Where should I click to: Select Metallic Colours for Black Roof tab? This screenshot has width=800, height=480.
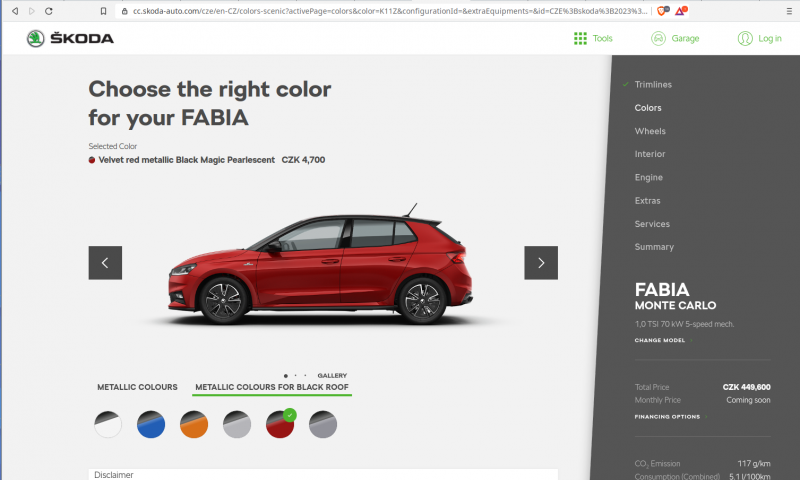pyautogui.click(x=272, y=387)
